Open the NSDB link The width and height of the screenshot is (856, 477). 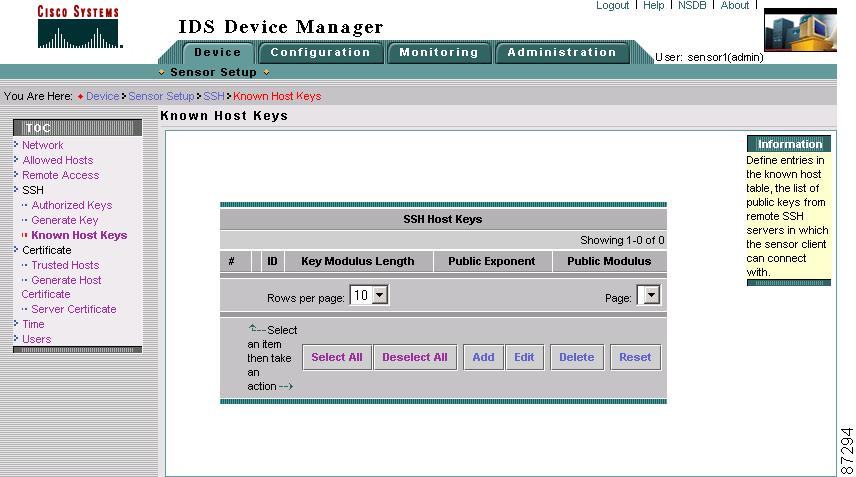click(692, 5)
